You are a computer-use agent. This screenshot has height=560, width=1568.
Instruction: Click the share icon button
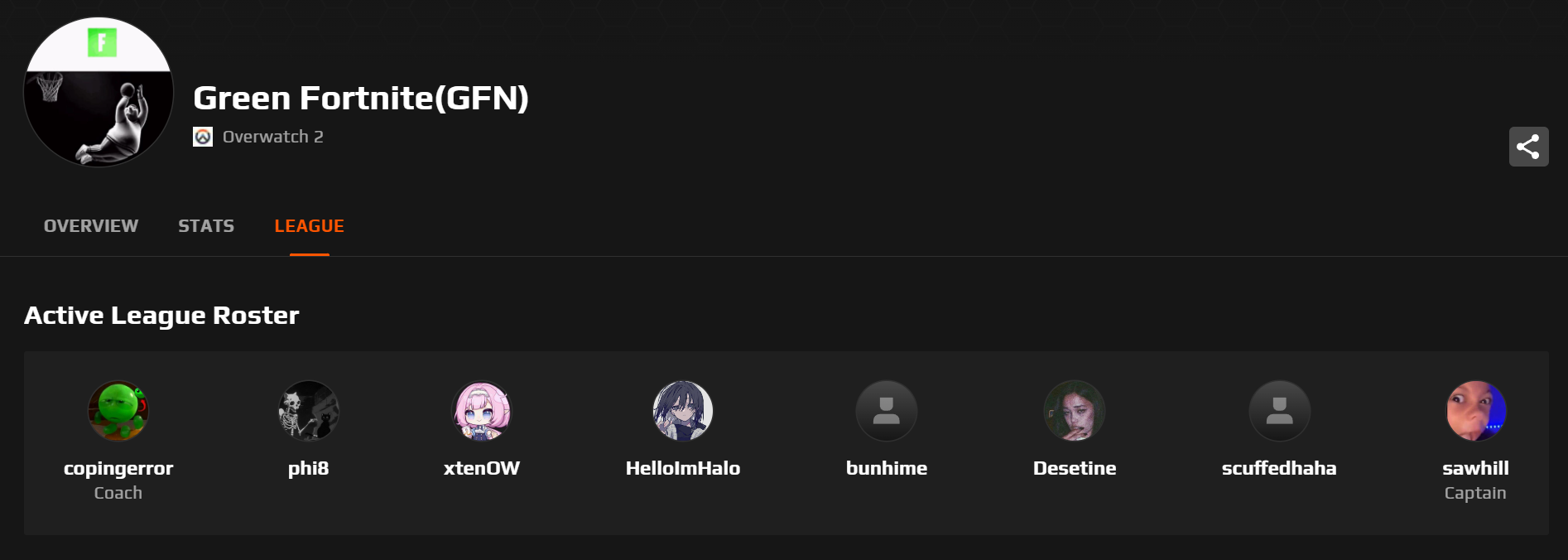(x=1528, y=147)
